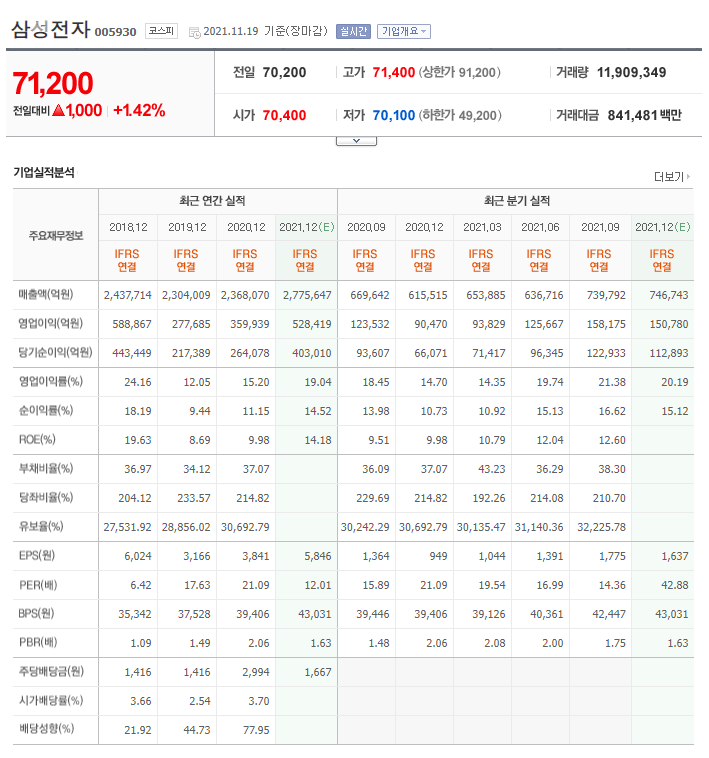Click retention ratio value 32,225.78

click(601, 527)
